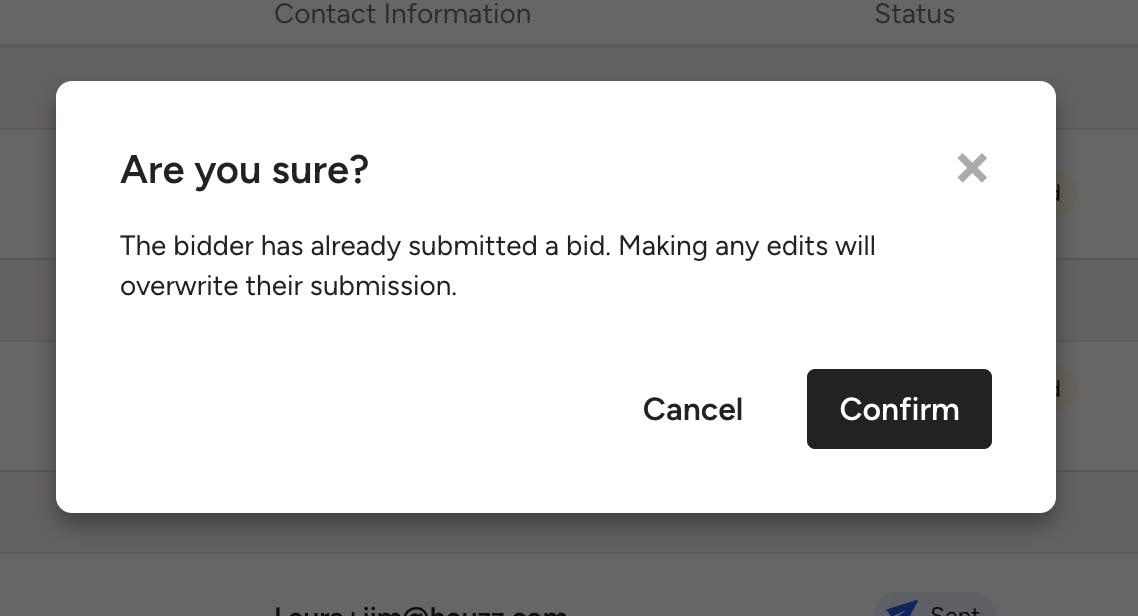
Task: Click the "Making any edits will" warning text
Action: pyautogui.click(x=747, y=245)
